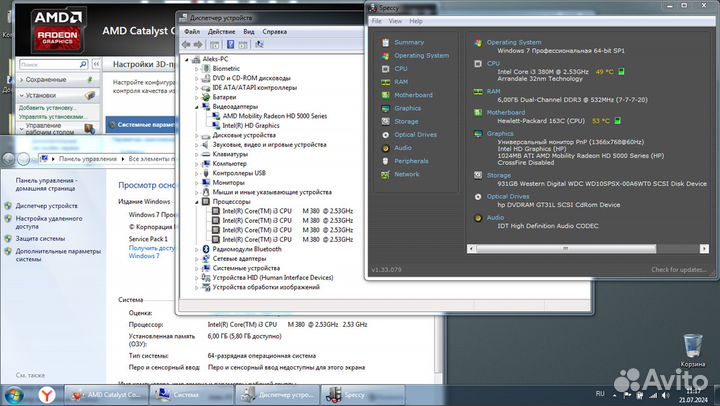Viewport: 720px width, 406px height.
Task: Select Intel(R) HD Graphics device
Action: coord(251,126)
